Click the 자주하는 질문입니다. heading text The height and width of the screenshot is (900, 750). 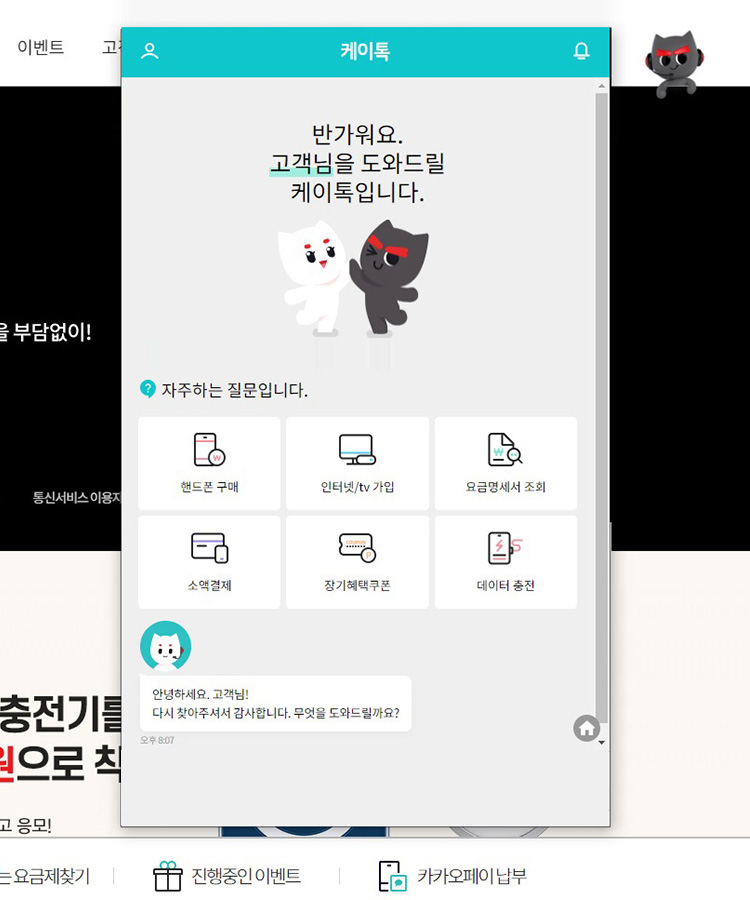[x=234, y=390]
